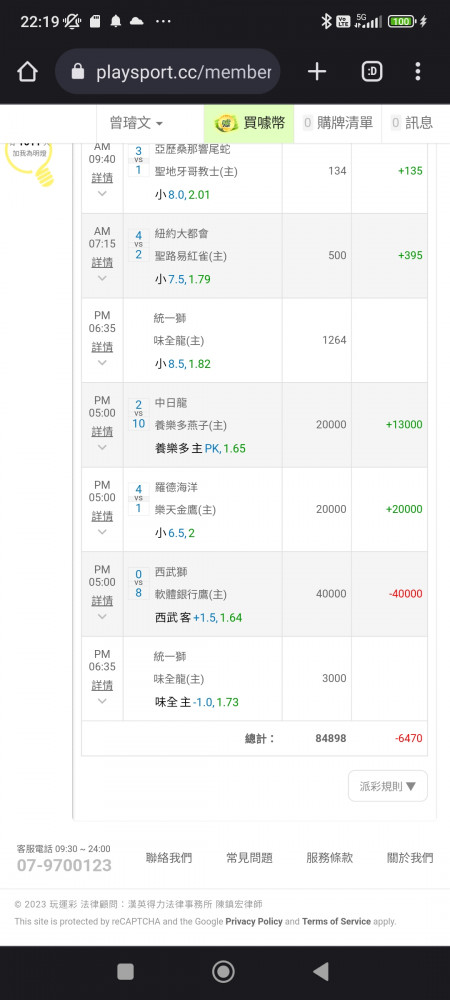The image size is (450, 1000).
Task: Tap the browser home icon
Action: coord(27,72)
